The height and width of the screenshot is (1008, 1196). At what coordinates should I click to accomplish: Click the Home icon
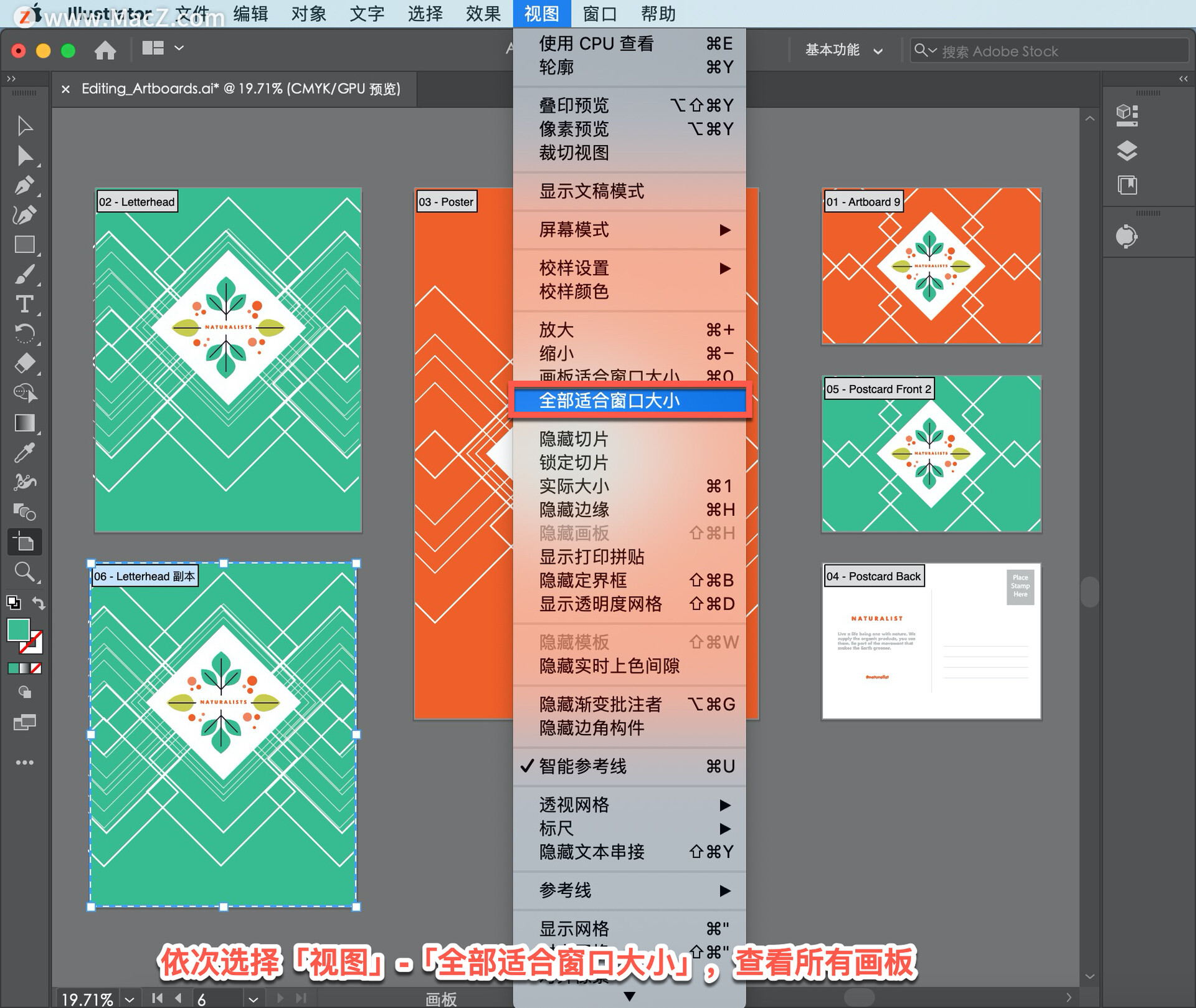[105, 50]
